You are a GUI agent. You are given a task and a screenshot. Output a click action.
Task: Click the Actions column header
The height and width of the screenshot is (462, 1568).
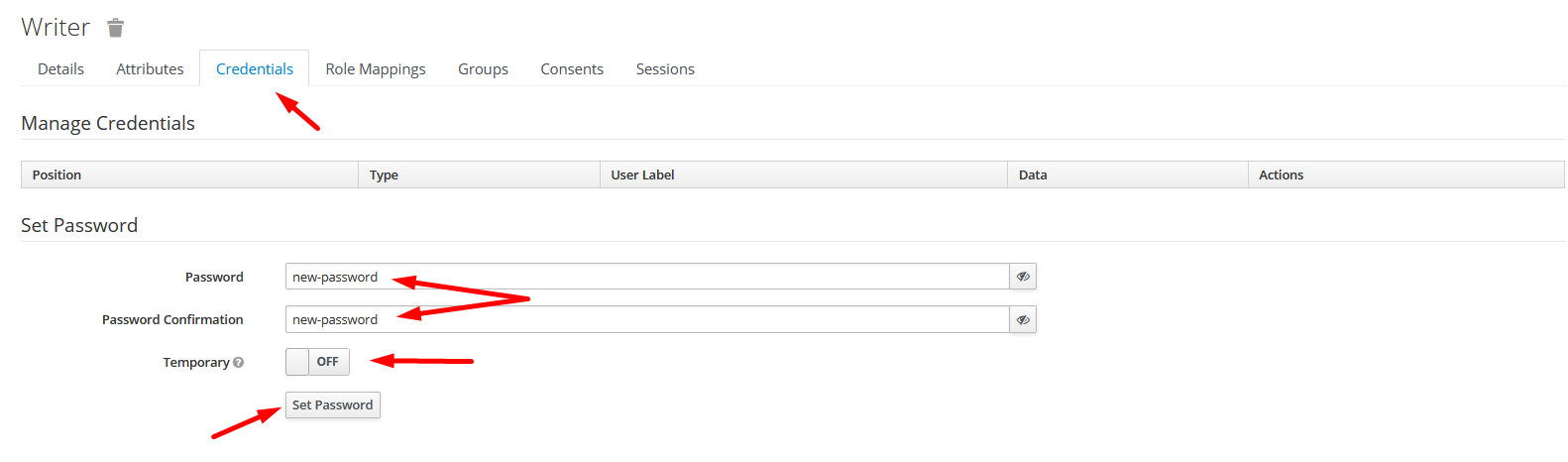(x=1281, y=175)
